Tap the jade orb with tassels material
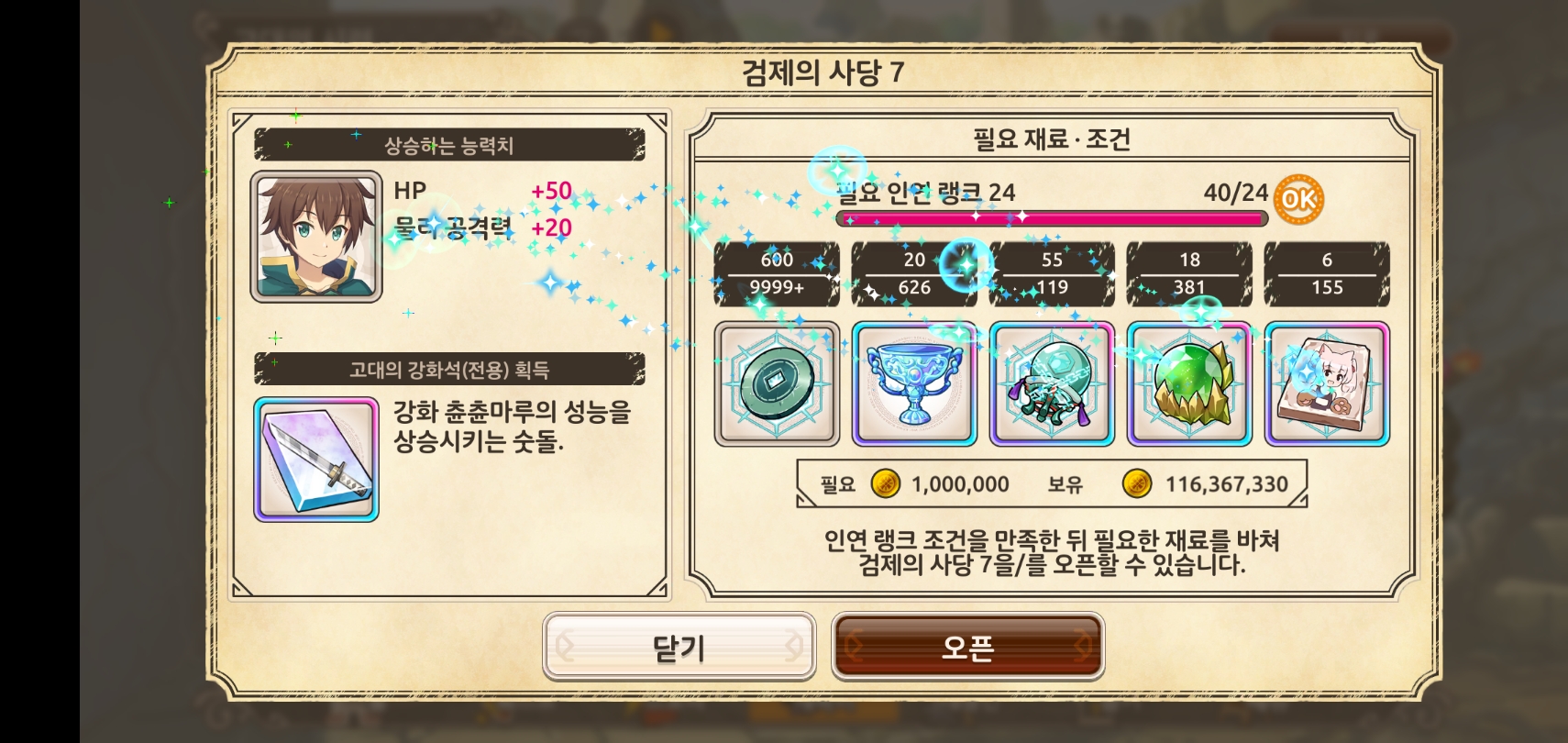 [1052, 384]
